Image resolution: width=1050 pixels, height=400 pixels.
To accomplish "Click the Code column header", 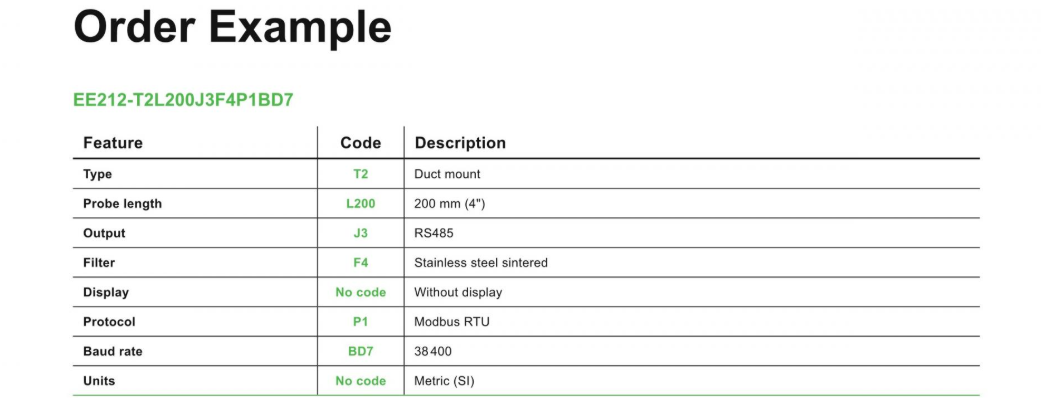I will (360, 143).
